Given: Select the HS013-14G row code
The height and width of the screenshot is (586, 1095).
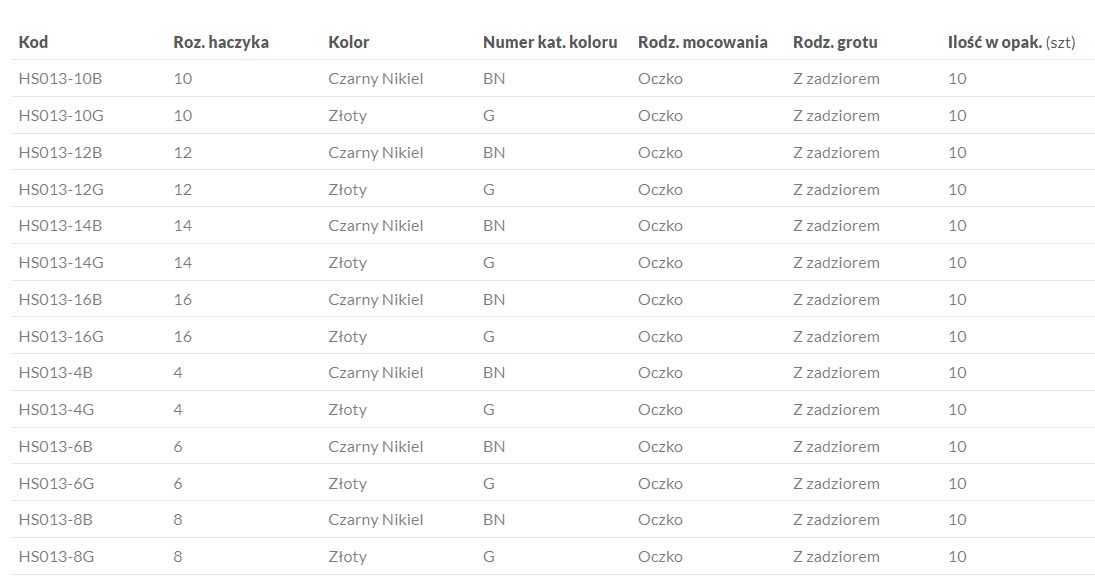Looking at the screenshot, I should coord(61,262).
